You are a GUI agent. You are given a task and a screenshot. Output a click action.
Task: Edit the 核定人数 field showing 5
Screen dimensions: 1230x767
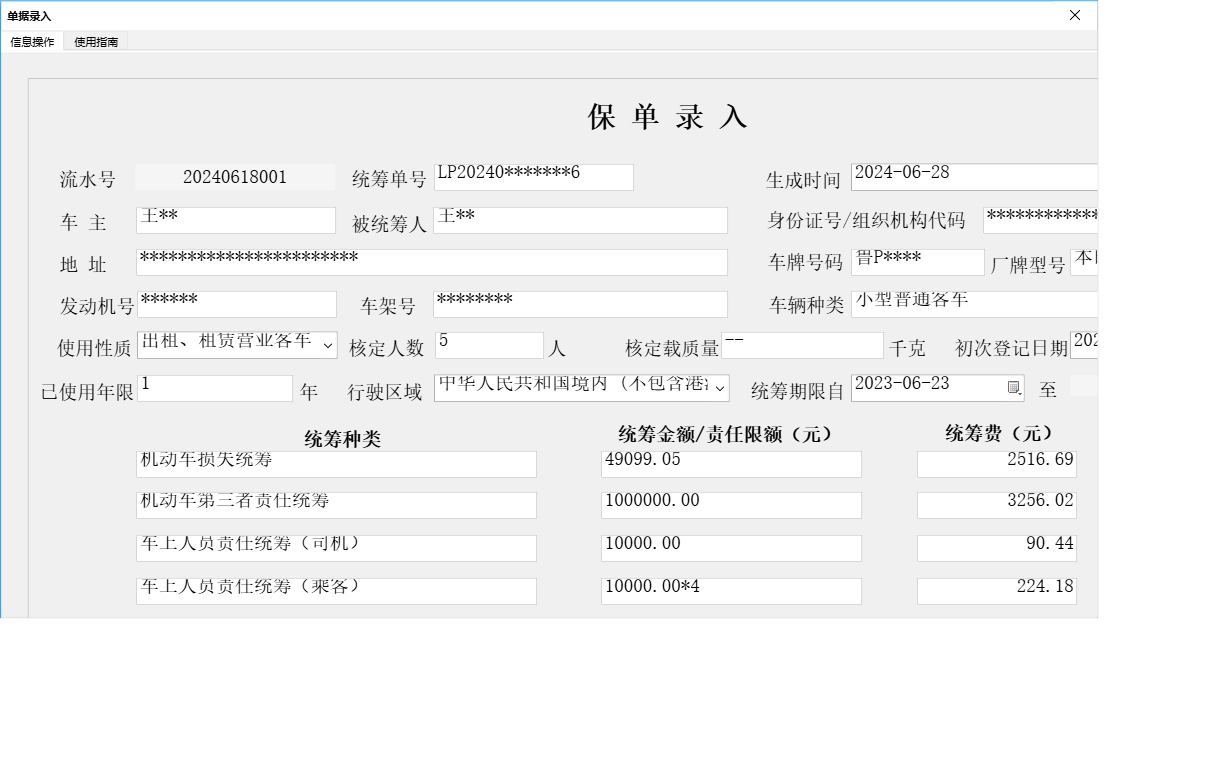pyautogui.click(x=488, y=344)
